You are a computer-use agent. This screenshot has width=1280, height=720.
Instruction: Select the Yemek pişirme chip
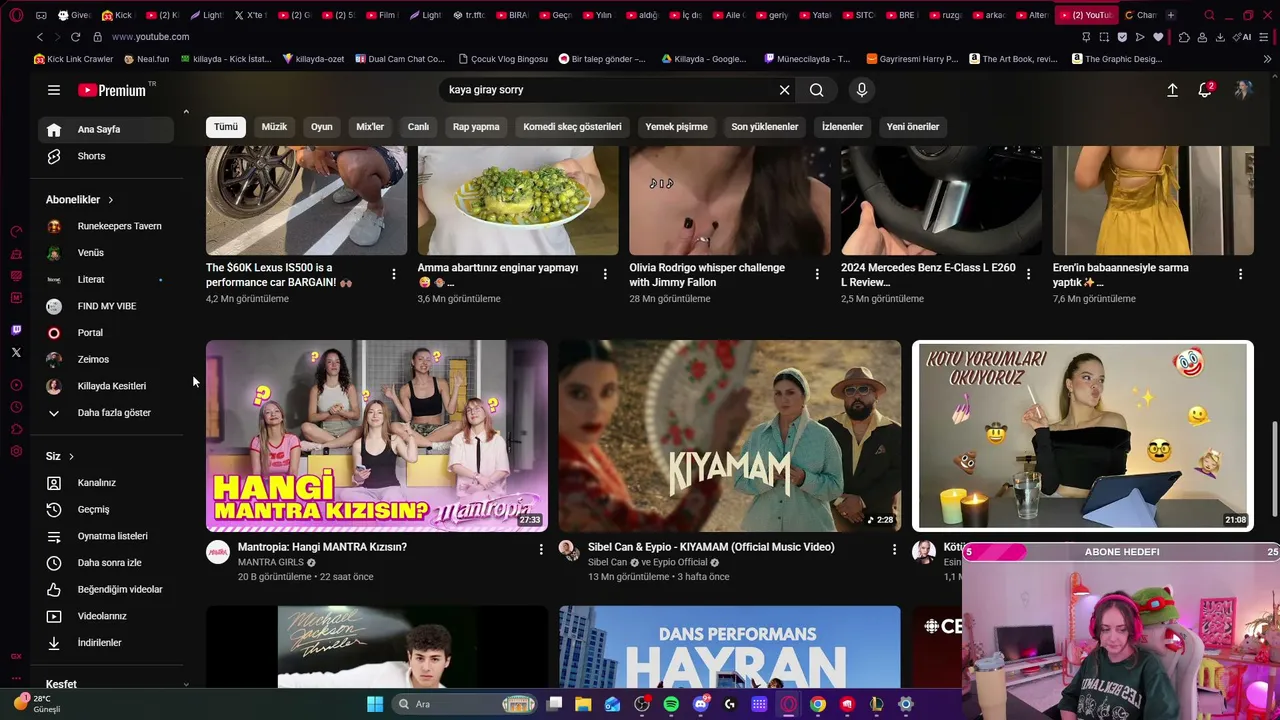[x=676, y=127]
